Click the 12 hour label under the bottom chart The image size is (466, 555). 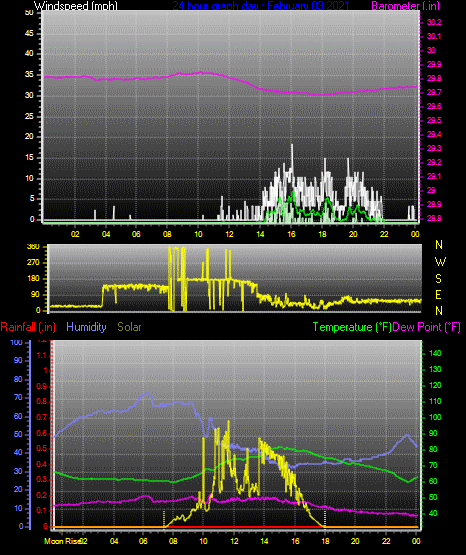(234, 541)
